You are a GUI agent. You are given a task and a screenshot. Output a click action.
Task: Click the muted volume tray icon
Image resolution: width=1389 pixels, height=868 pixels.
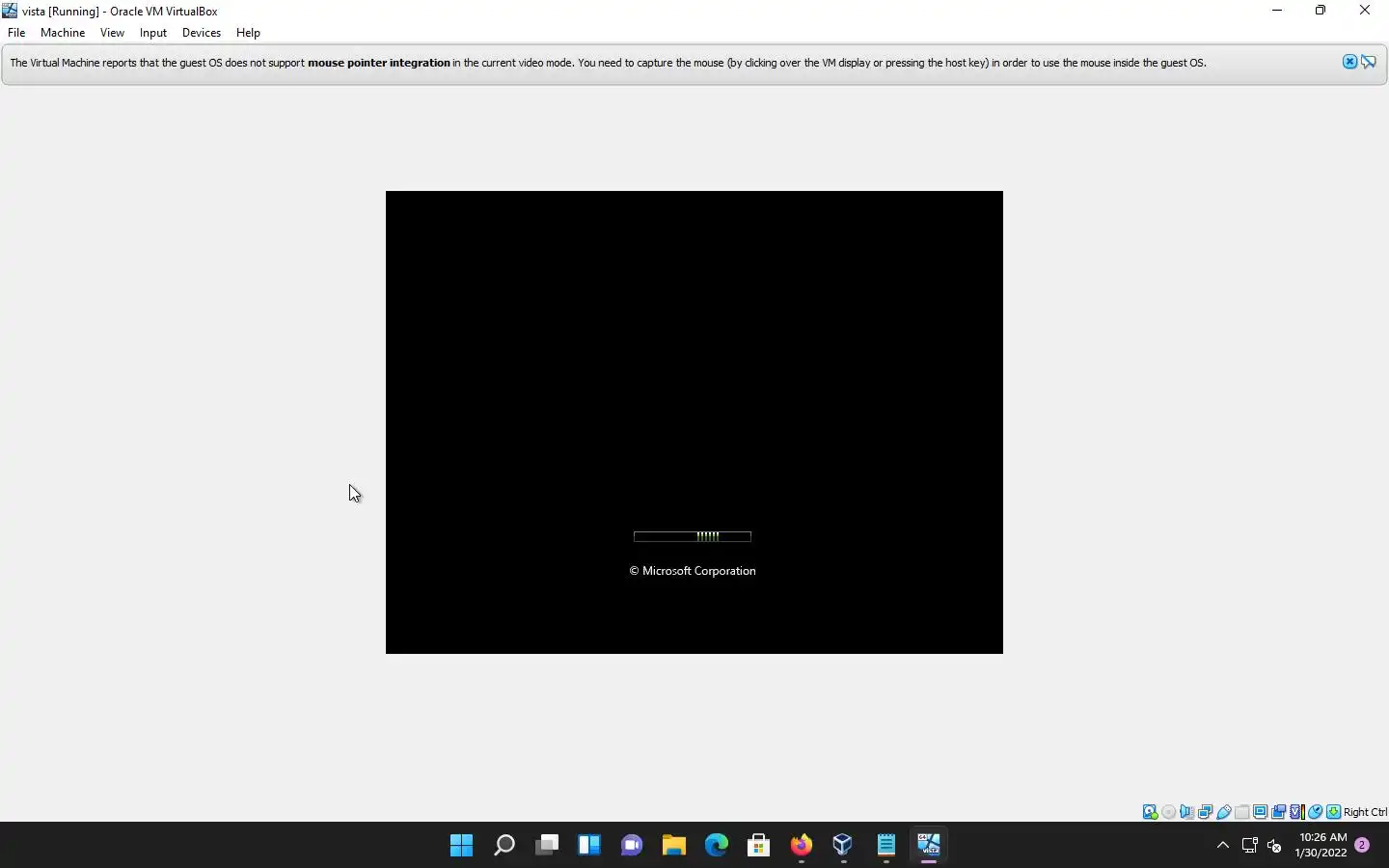point(1274,846)
